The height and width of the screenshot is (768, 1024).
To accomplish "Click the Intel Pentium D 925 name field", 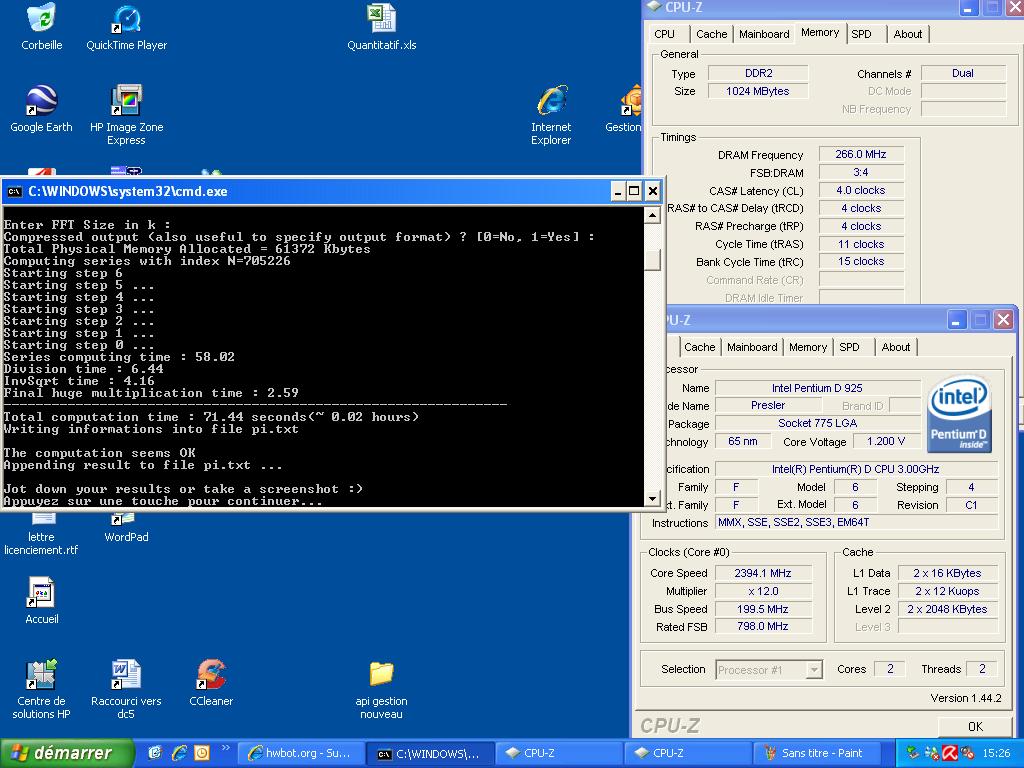I will [817, 388].
